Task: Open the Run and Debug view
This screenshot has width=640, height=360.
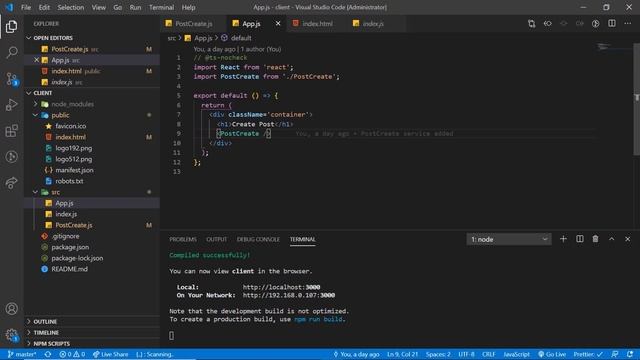Action: (11, 104)
